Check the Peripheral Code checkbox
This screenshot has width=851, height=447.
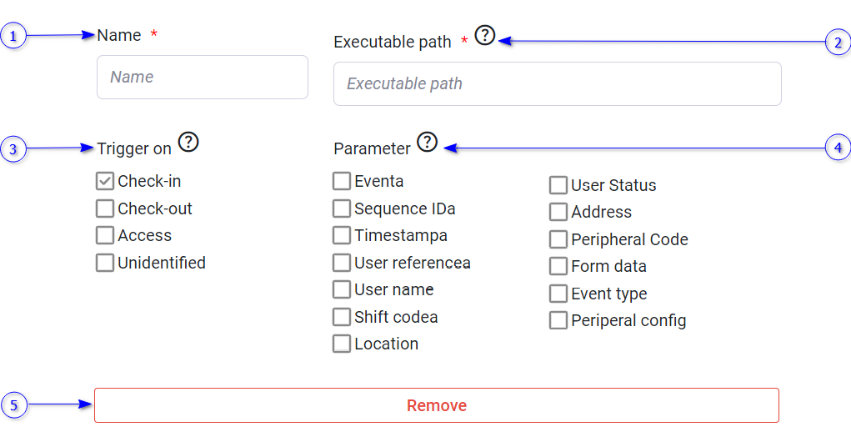[x=558, y=240]
